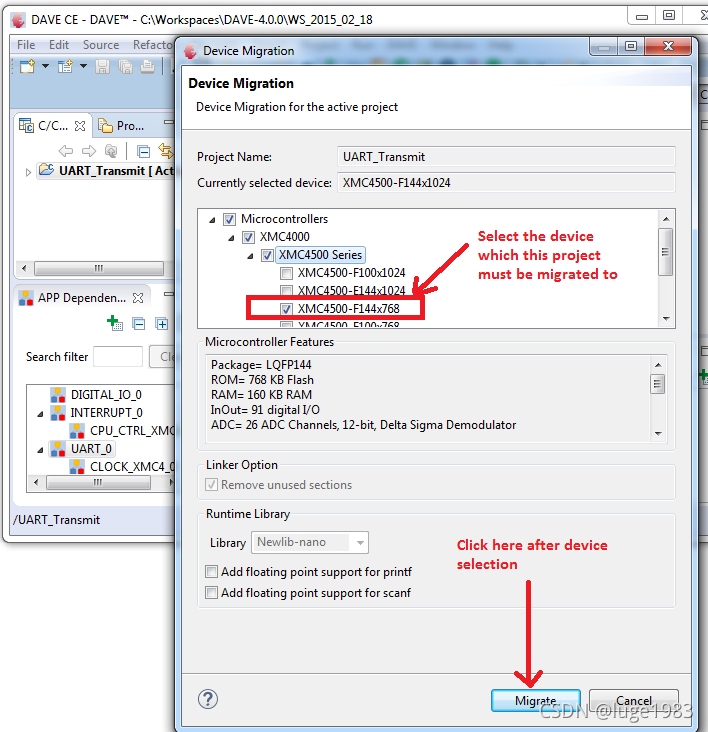Collapse the Microcontrollers tree node
The height and width of the screenshot is (732, 708).
point(212,219)
